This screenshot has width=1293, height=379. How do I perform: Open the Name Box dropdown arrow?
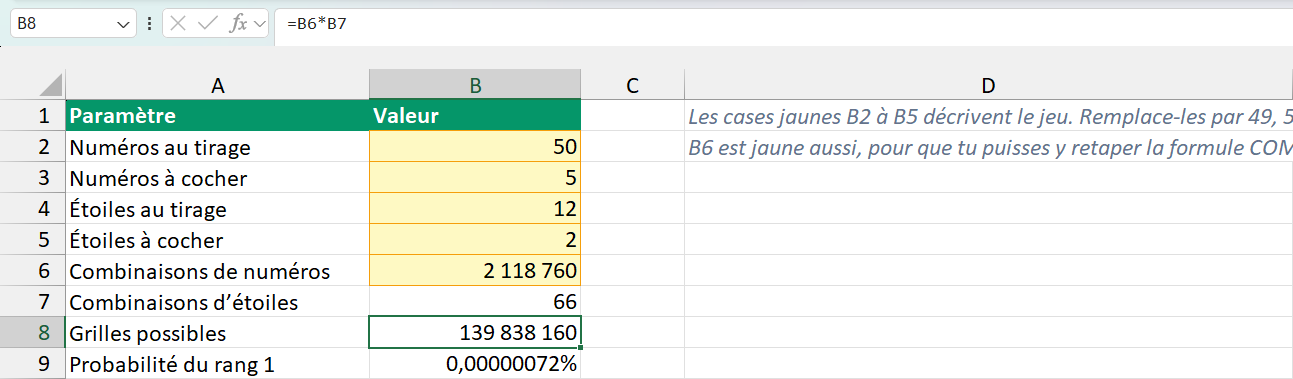[x=124, y=23]
